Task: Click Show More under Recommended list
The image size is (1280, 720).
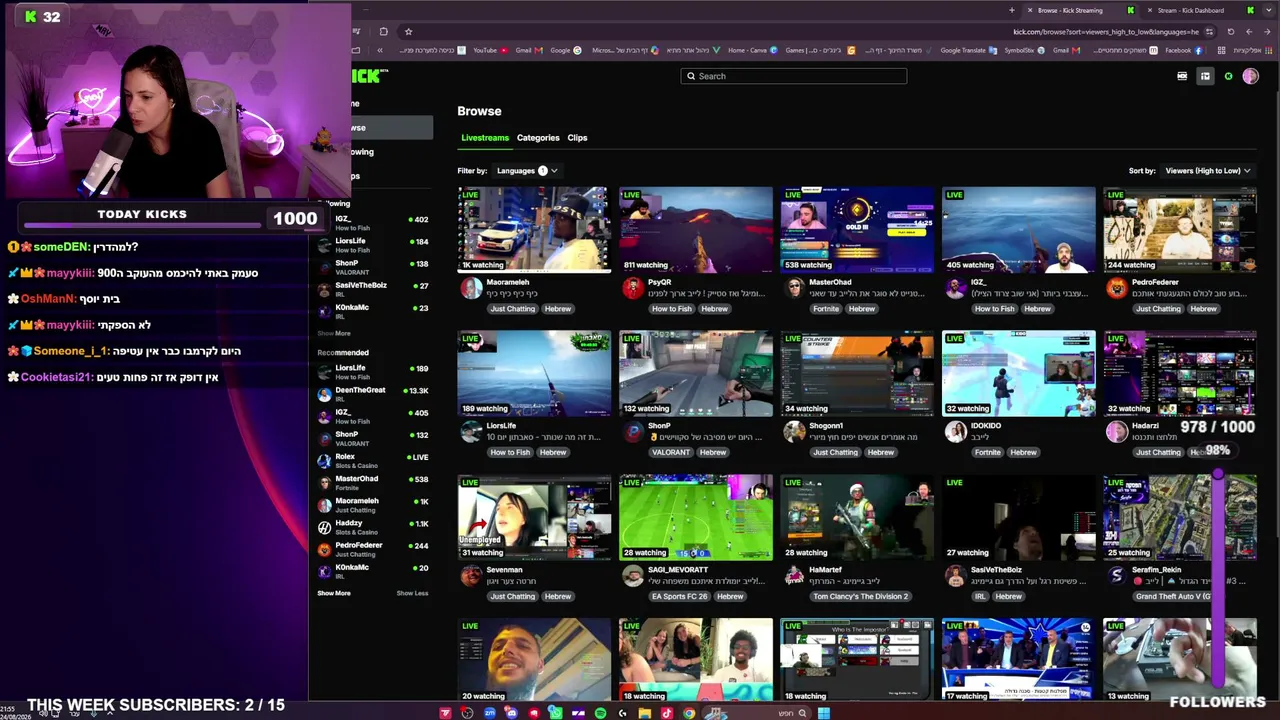Action: [334, 593]
